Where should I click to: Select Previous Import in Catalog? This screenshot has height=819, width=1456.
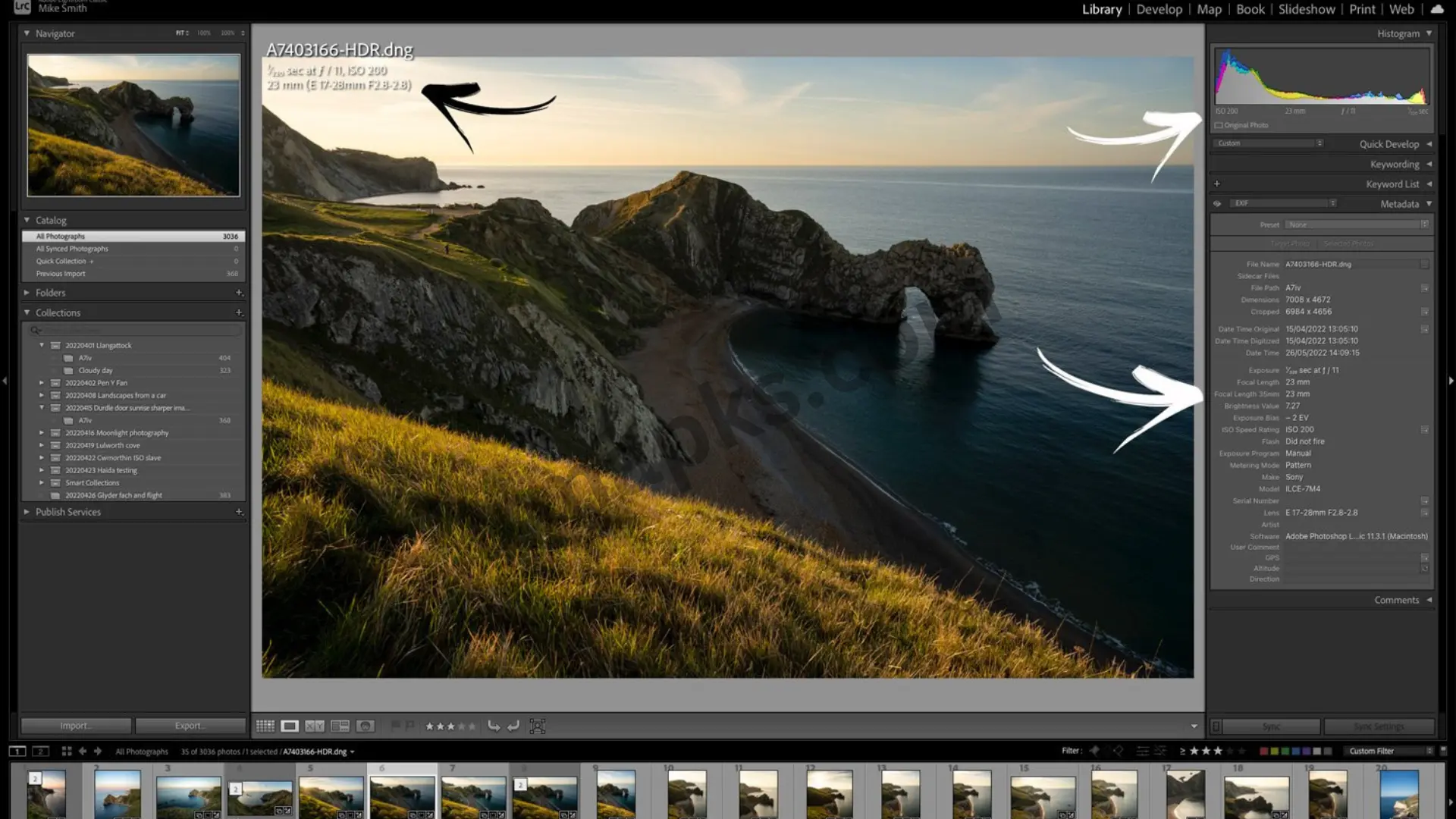(133, 274)
